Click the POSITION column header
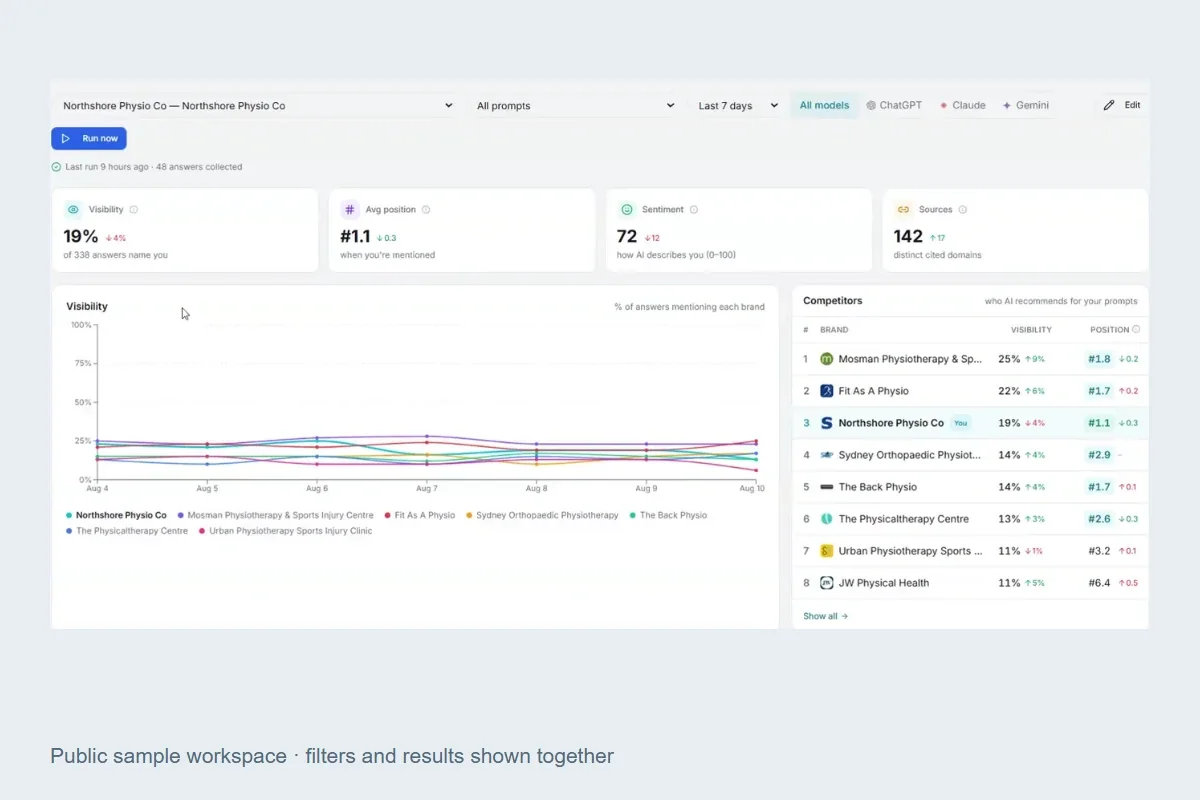The height and width of the screenshot is (800, 1200). [x=1109, y=329]
